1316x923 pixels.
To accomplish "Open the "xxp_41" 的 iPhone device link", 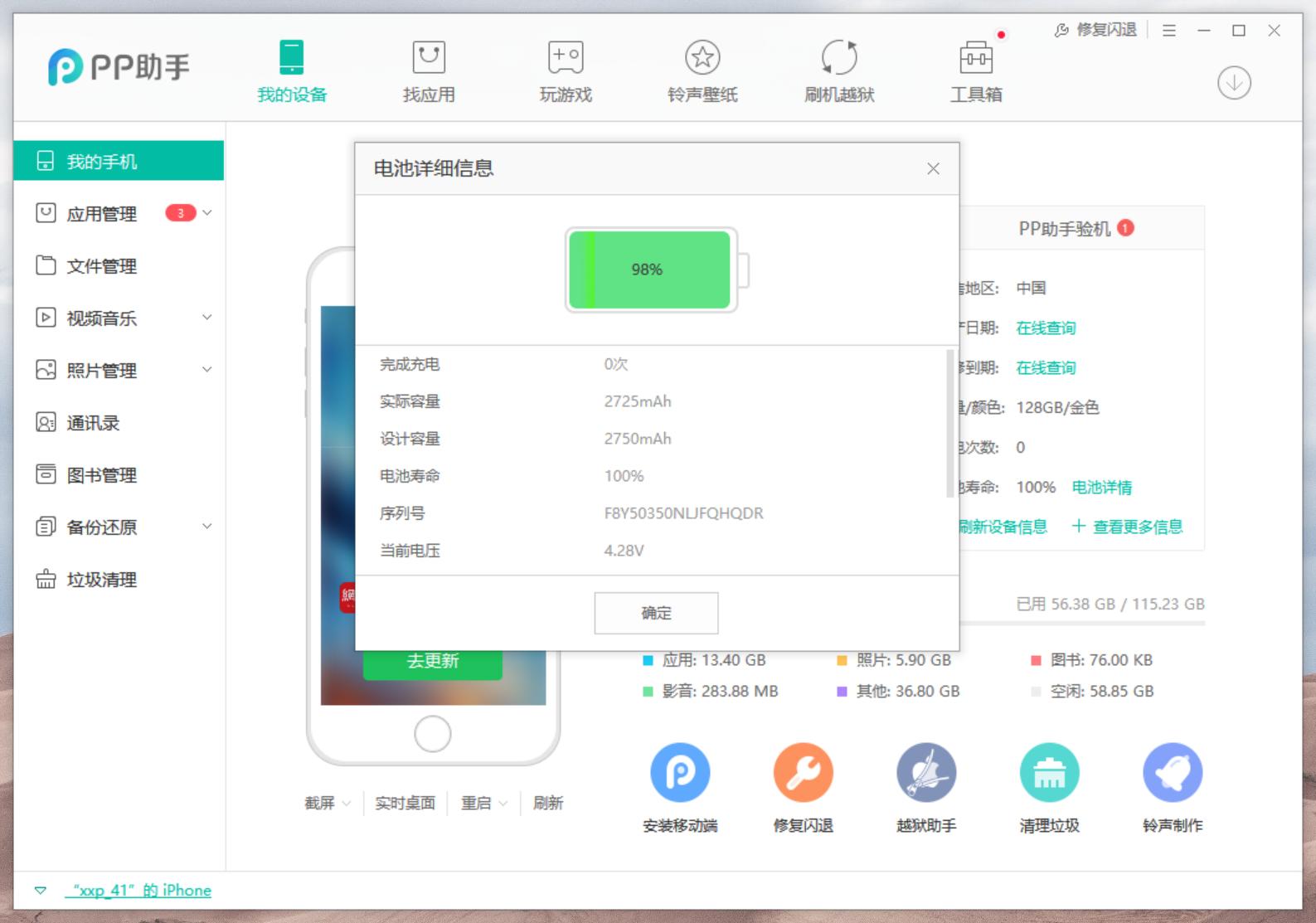I will click(x=138, y=891).
